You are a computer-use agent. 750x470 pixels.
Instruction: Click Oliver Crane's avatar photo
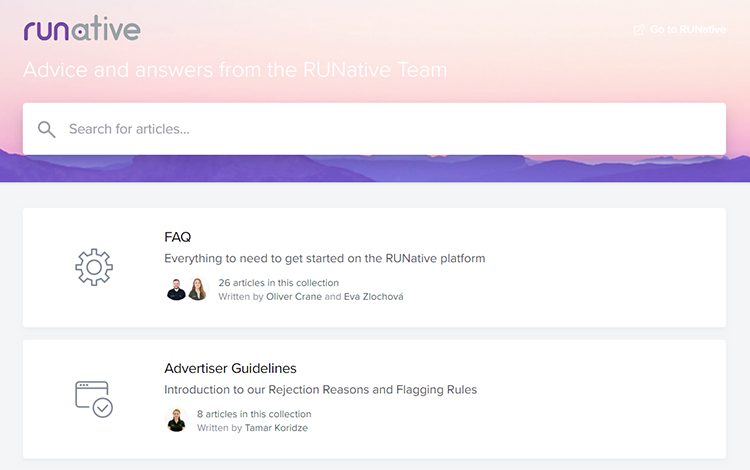click(176, 289)
